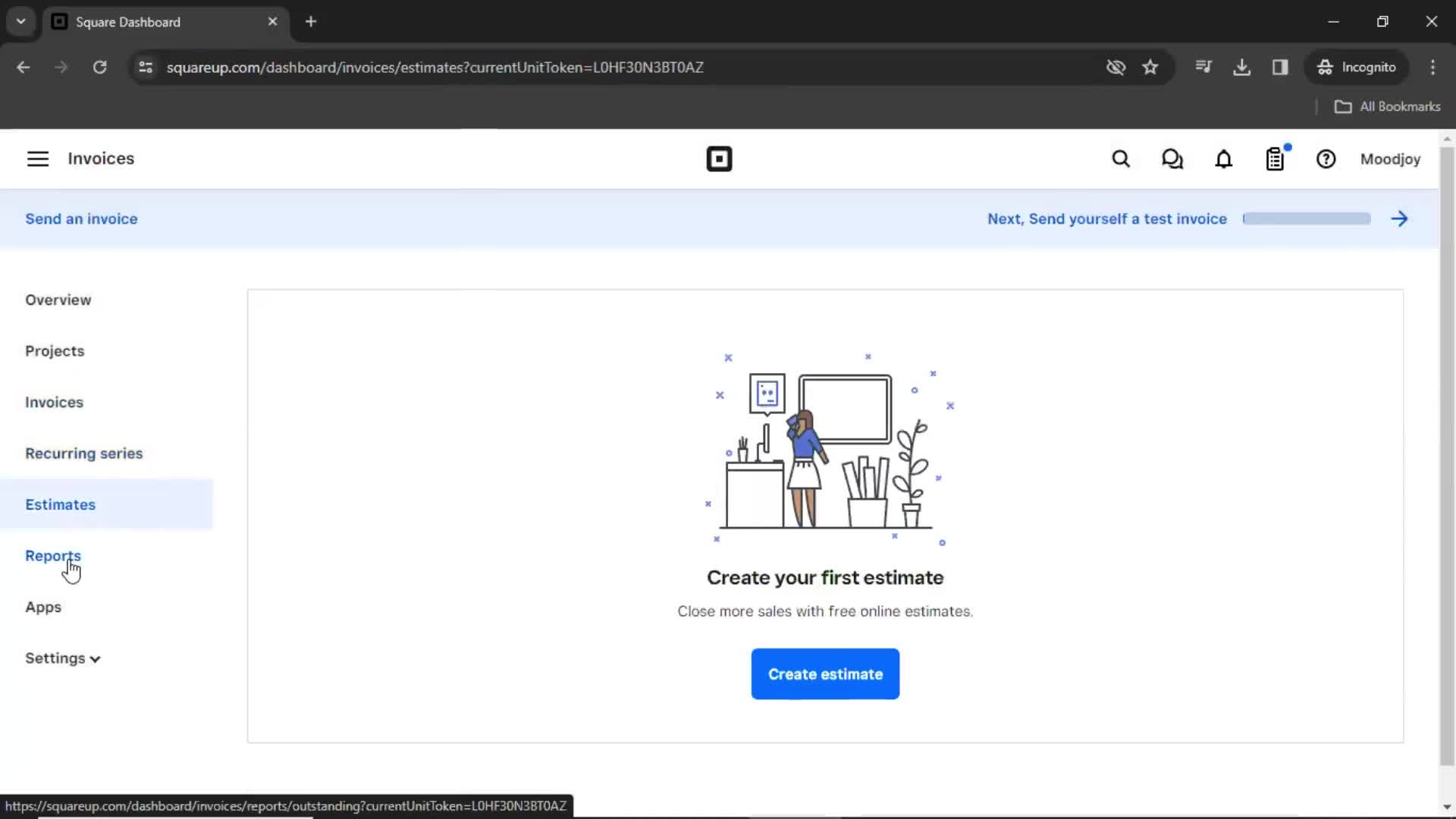Toggle the Recurring series navigation item
Viewport: 1456px width, 819px height.
83,453
